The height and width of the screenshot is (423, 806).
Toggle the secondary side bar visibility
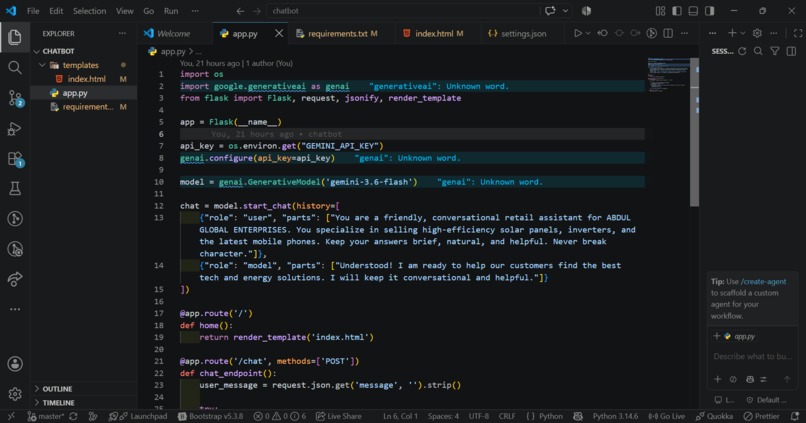[710, 11]
